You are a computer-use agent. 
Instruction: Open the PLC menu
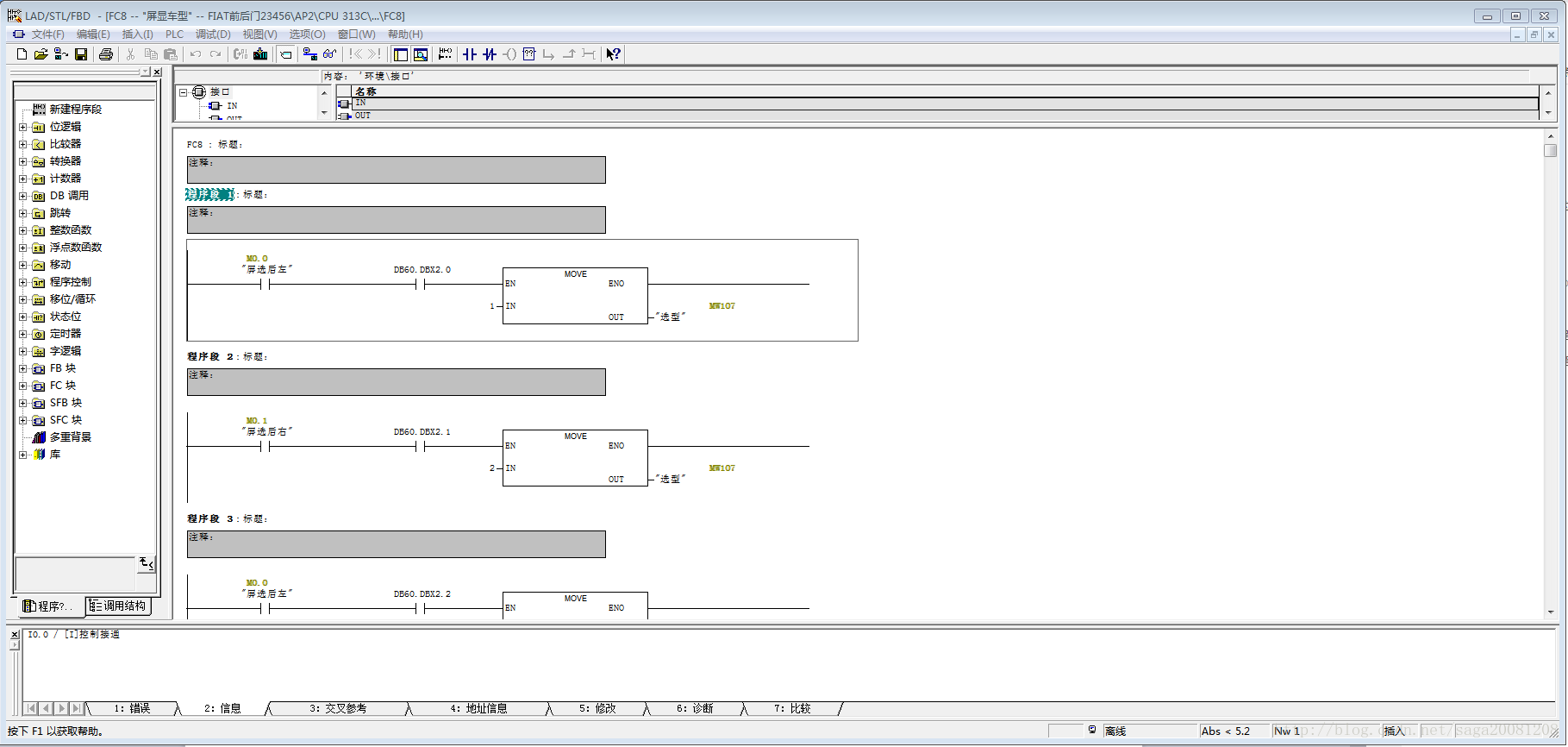[x=175, y=35]
